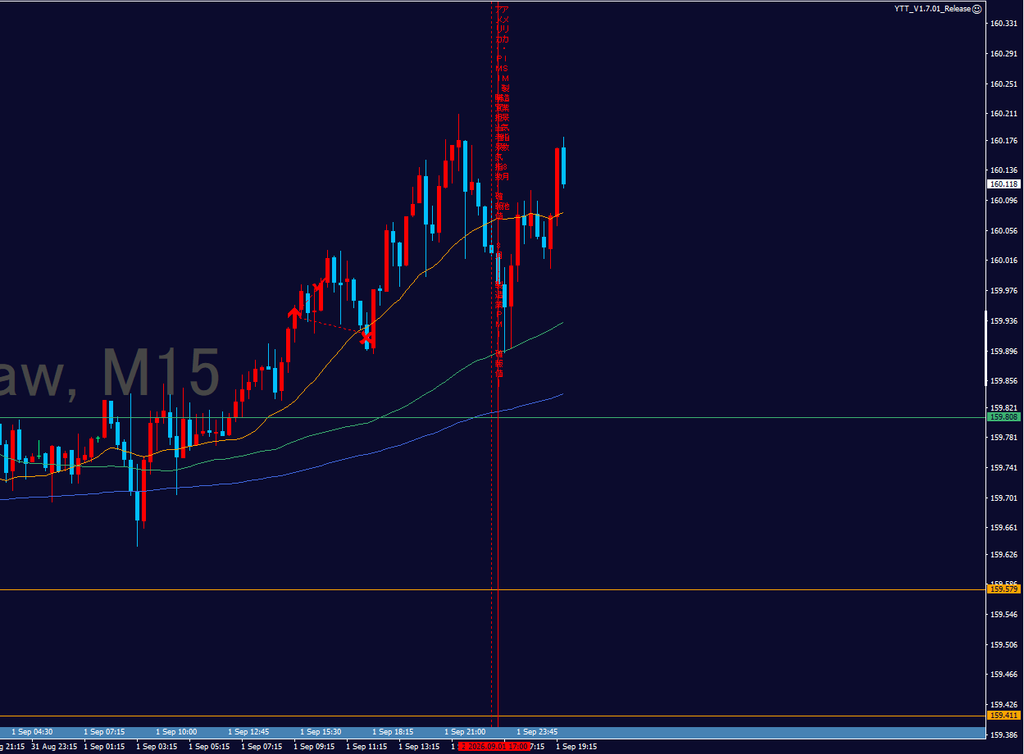Select the 1 Sep 23:45 timeline label
Screen dimensions: 1024x754
[x=537, y=732]
